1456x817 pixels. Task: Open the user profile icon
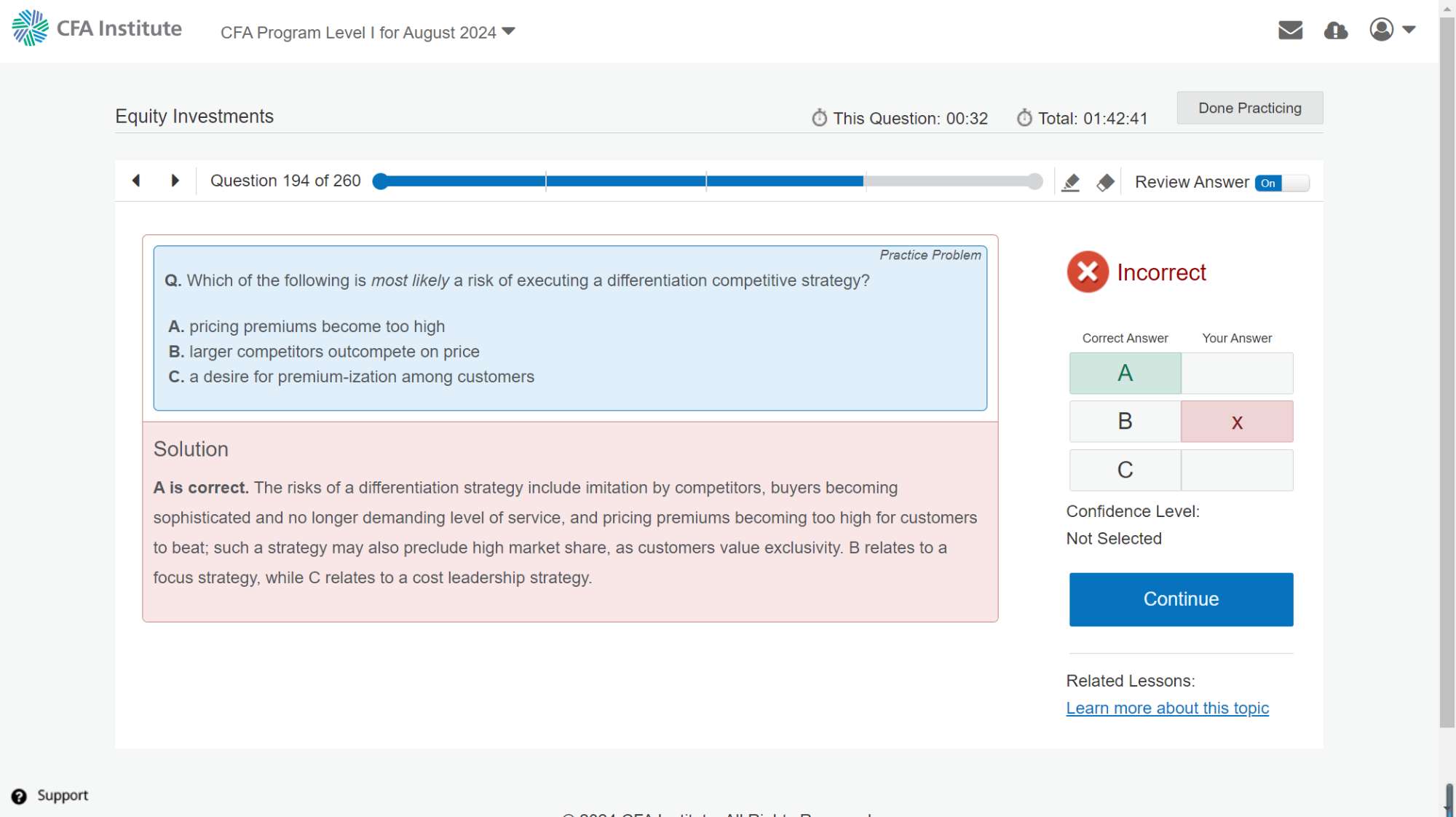[x=1381, y=30]
